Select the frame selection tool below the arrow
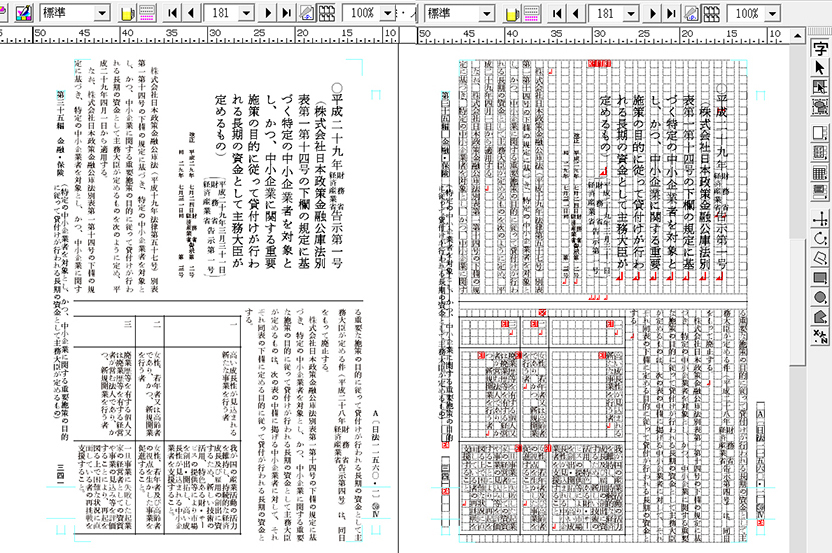This screenshot has height=553, width=832. coord(820,87)
